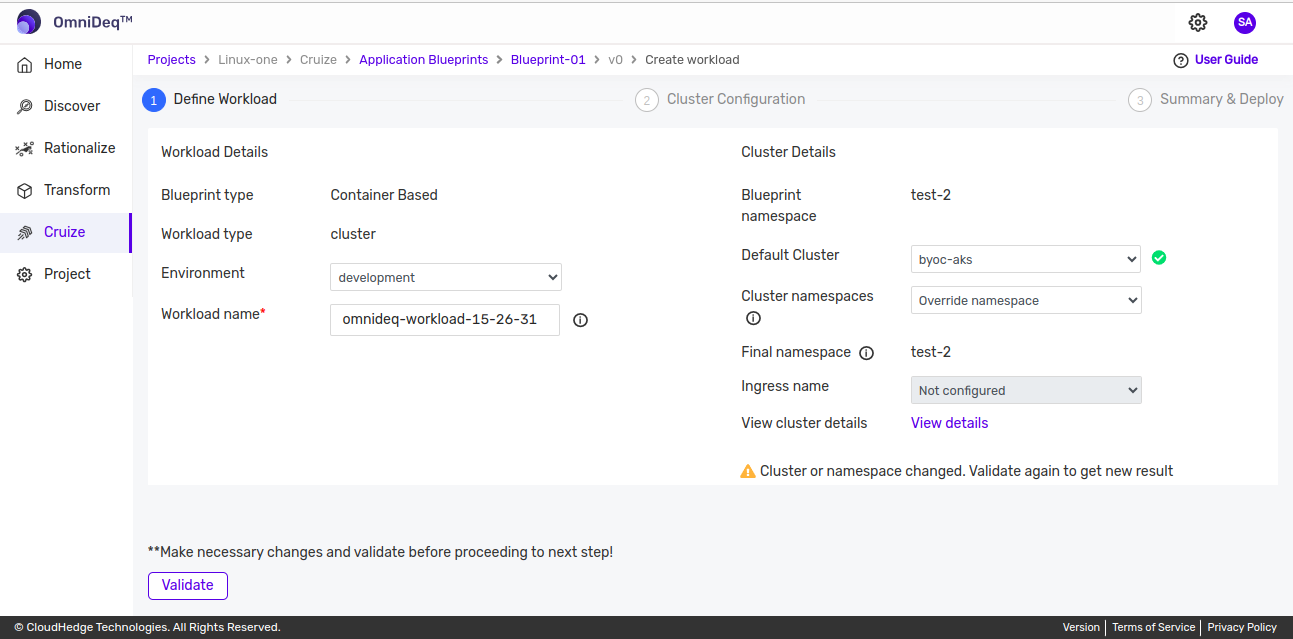The image size is (1293, 639).
Task: Click Cluster Configuration step label
Action: pyautogui.click(x=736, y=99)
